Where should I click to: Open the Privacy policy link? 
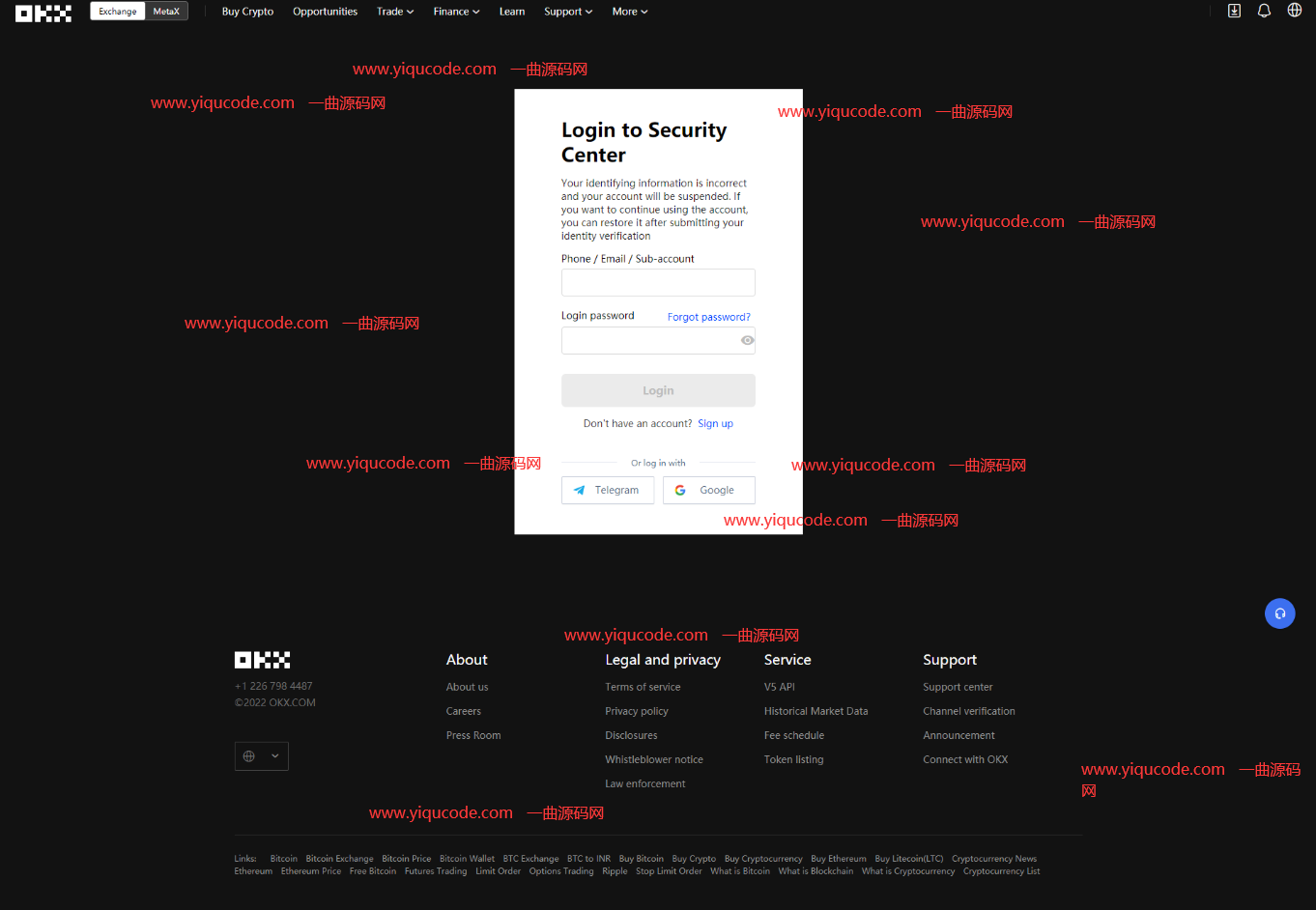(637, 711)
